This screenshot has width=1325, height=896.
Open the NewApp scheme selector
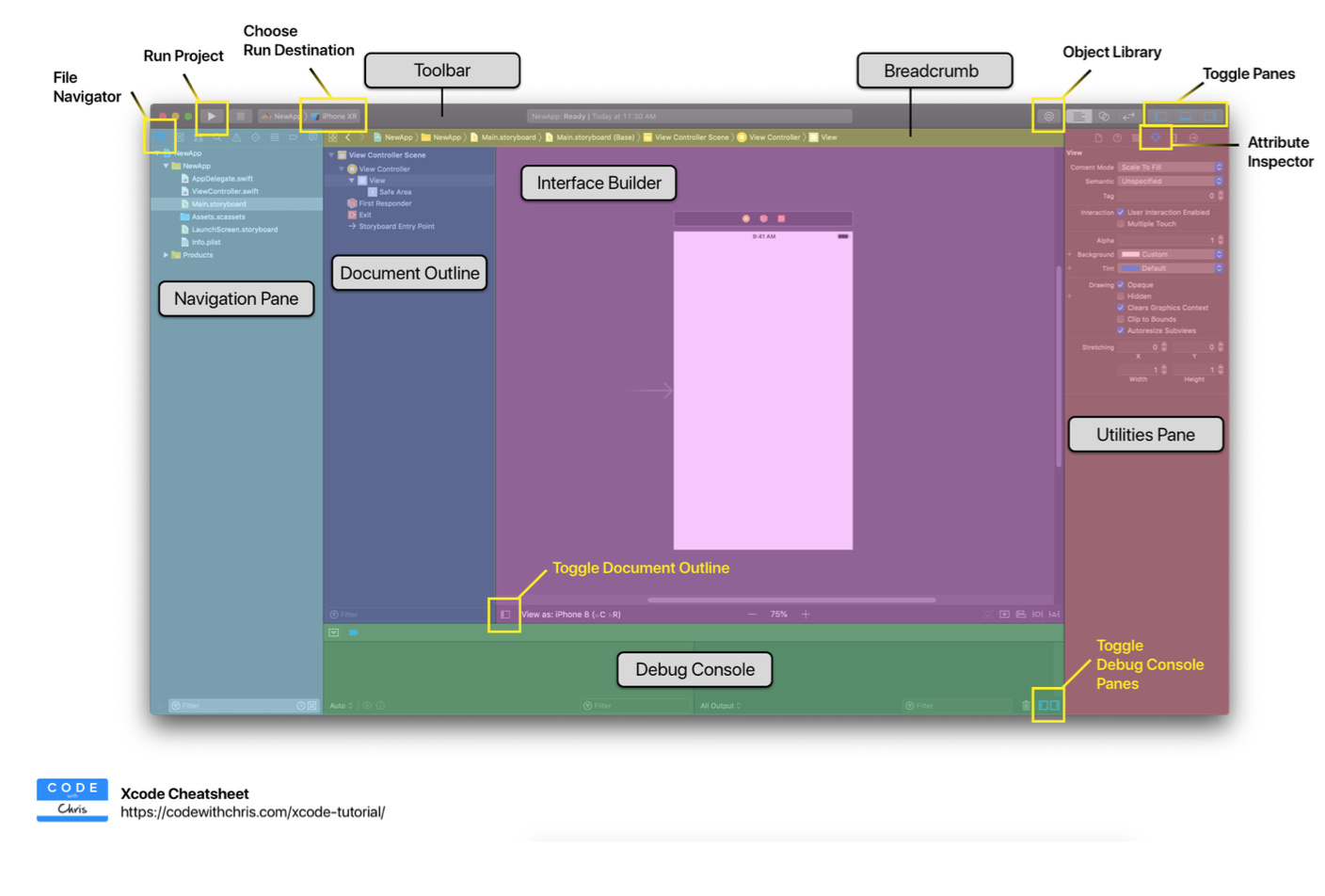(281, 117)
